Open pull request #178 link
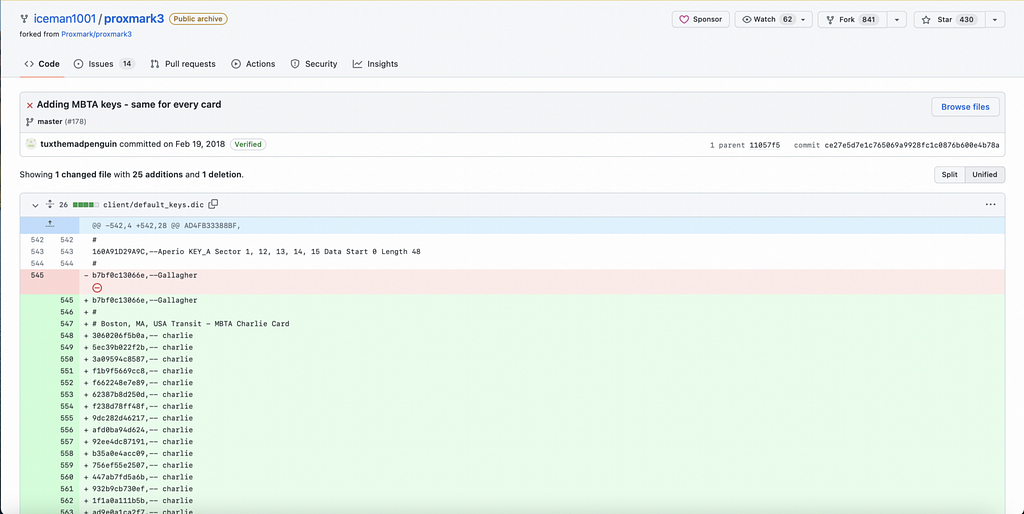The height and width of the screenshot is (514, 1024). click(x=76, y=121)
